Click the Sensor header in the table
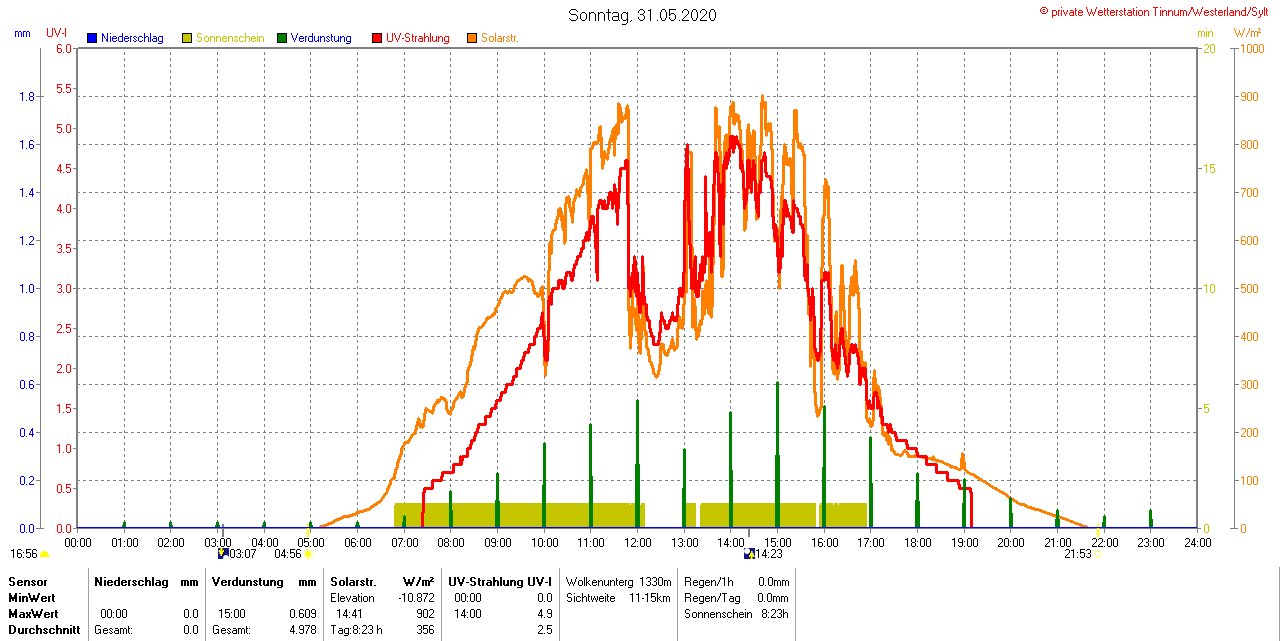 pyautogui.click(x=28, y=581)
